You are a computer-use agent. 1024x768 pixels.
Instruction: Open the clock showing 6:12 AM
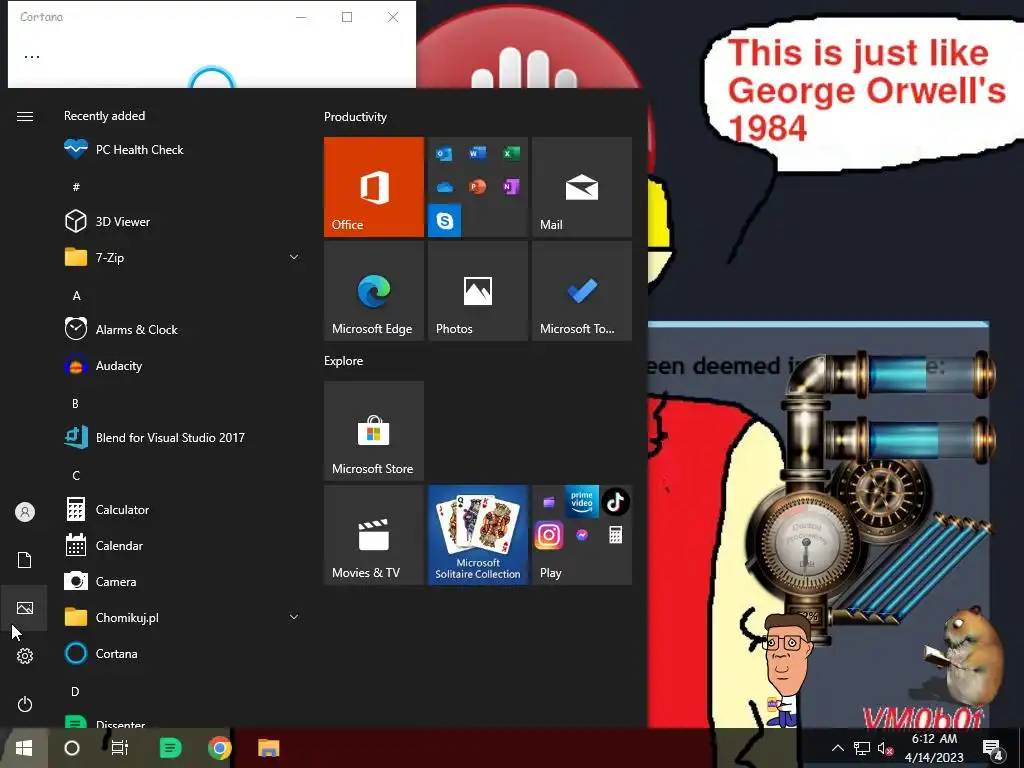(934, 748)
